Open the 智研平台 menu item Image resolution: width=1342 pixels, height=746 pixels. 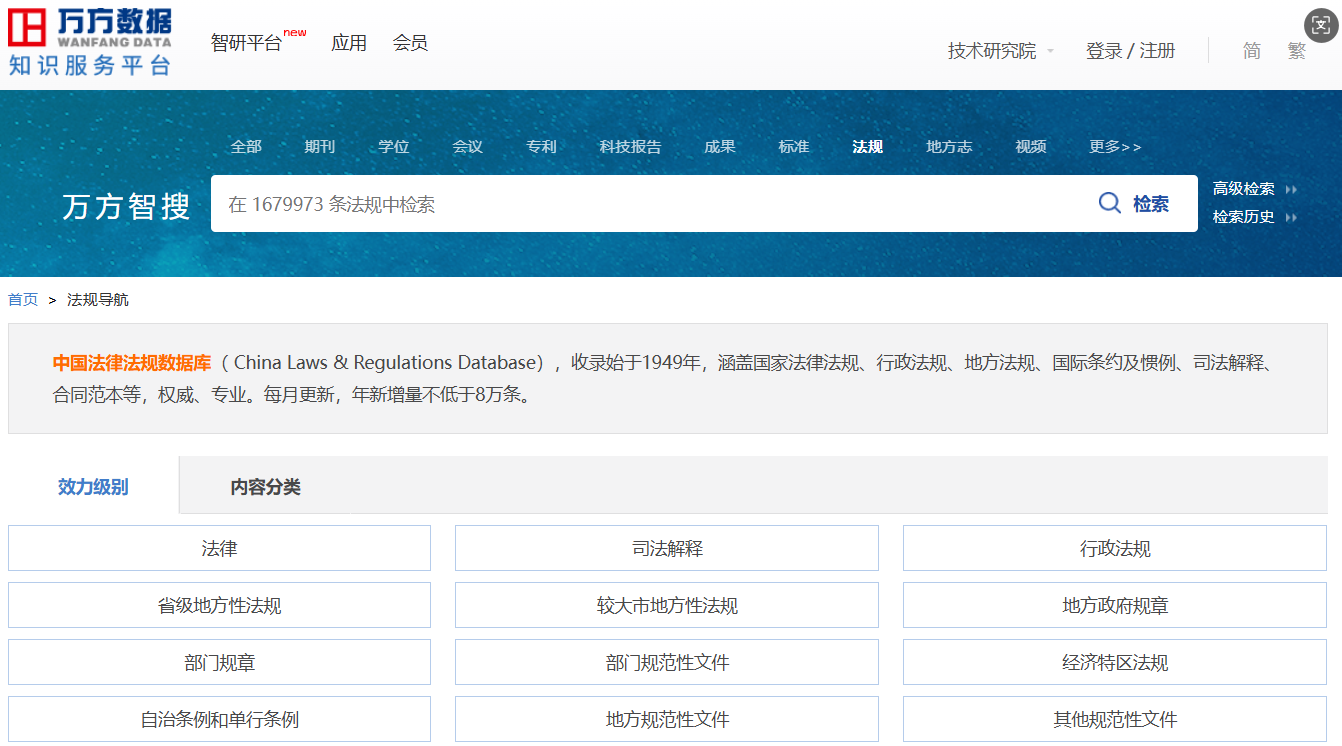click(x=246, y=43)
